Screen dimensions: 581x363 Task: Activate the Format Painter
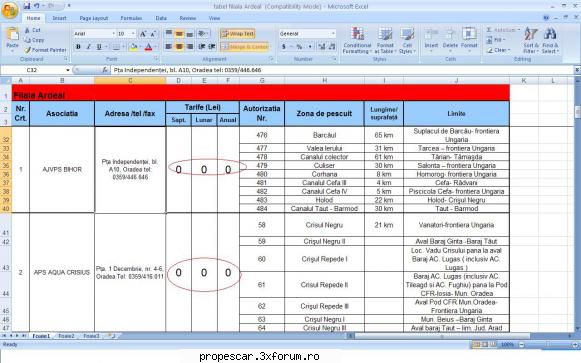pos(45,50)
